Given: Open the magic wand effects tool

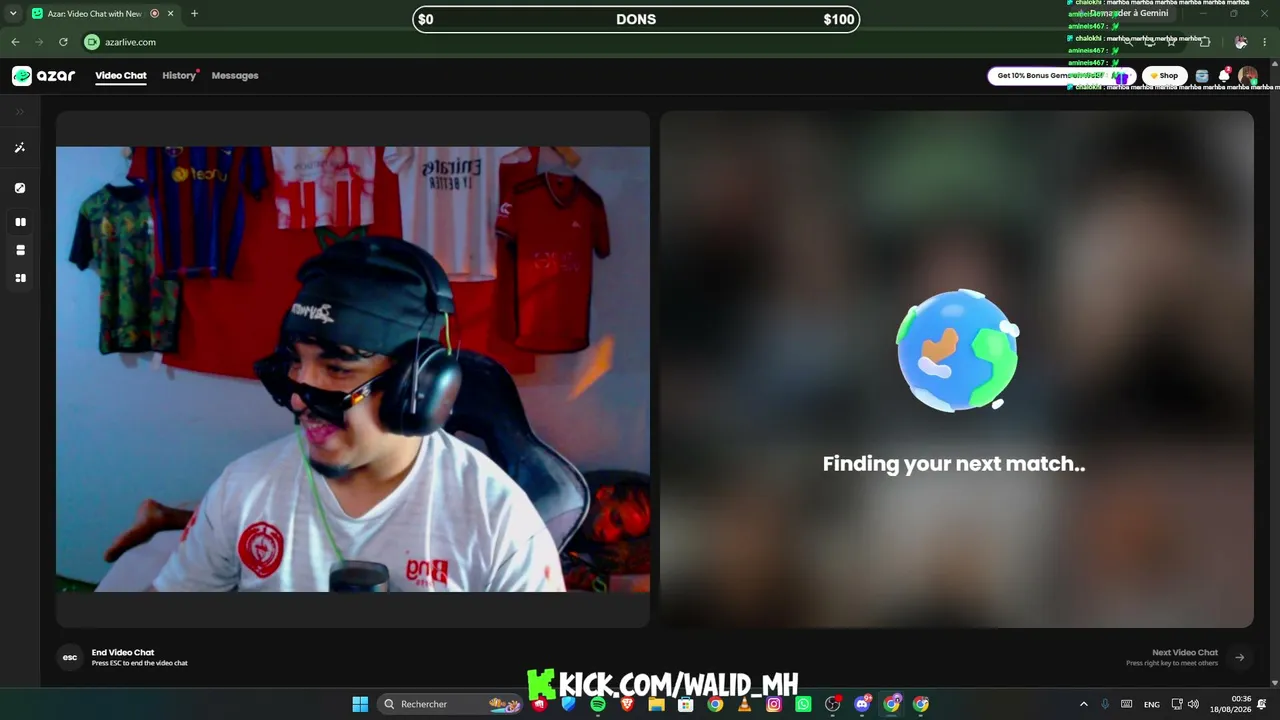Looking at the screenshot, I should [x=20, y=148].
